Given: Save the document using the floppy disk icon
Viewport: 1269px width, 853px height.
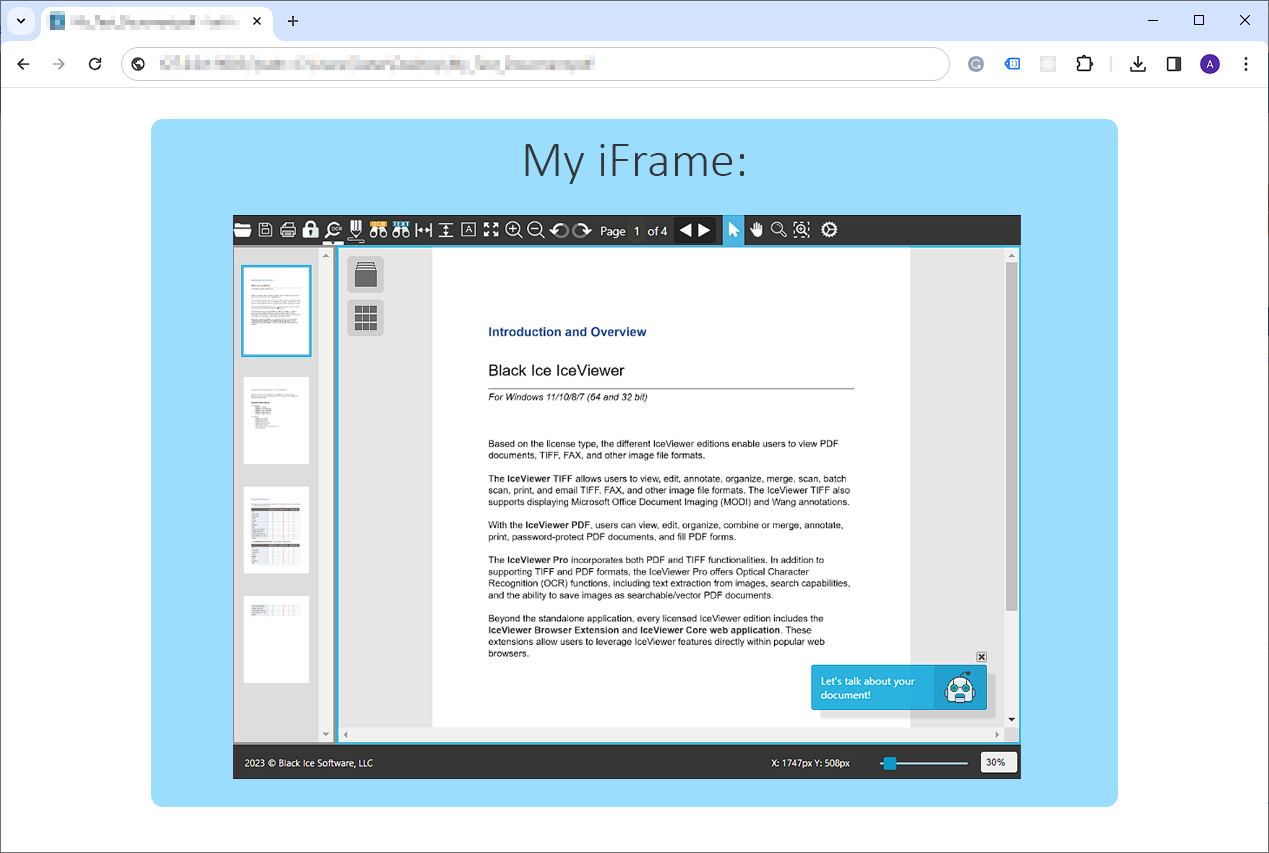Looking at the screenshot, I should click(266, 230).
